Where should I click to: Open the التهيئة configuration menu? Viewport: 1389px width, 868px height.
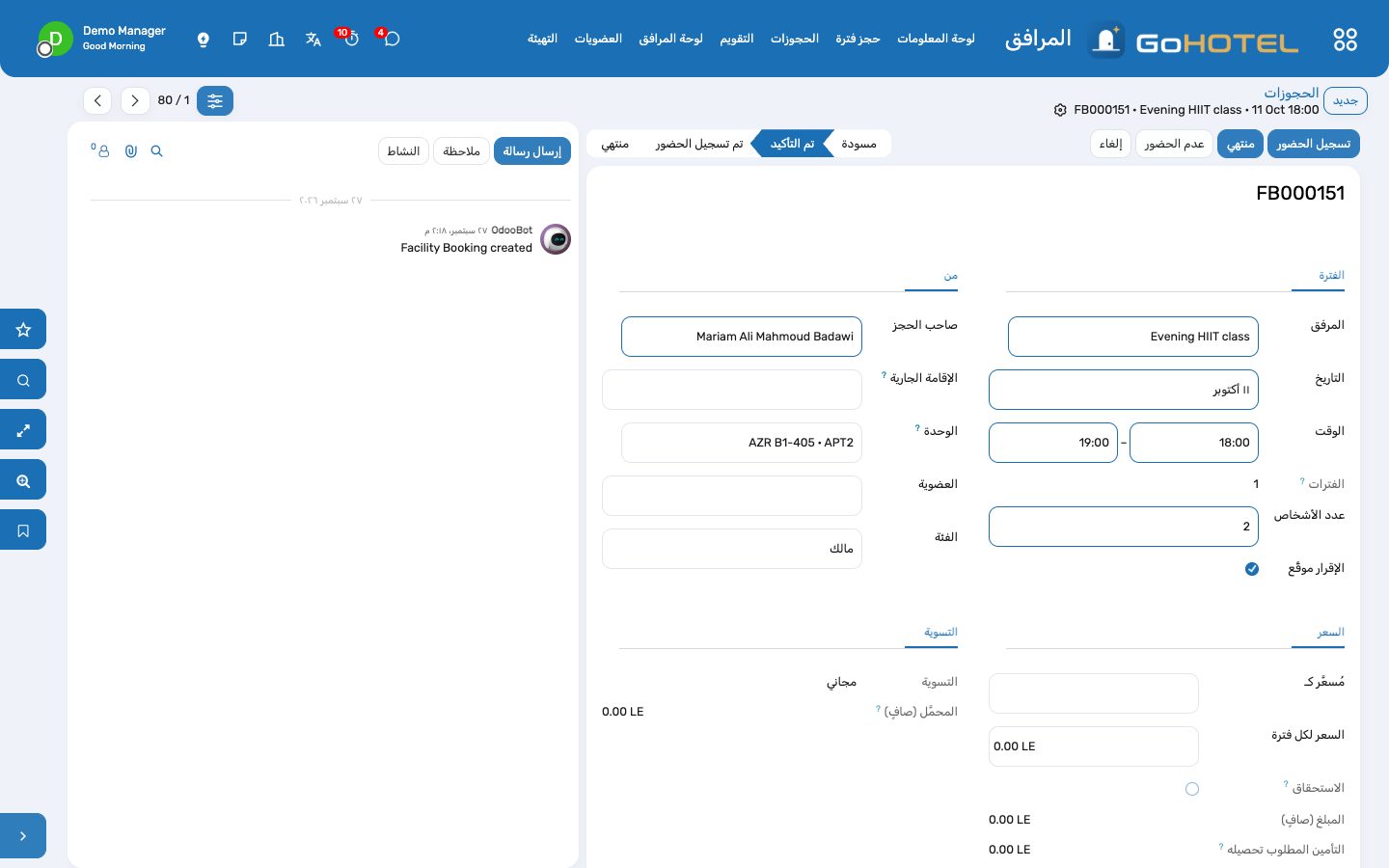(542, 39)
